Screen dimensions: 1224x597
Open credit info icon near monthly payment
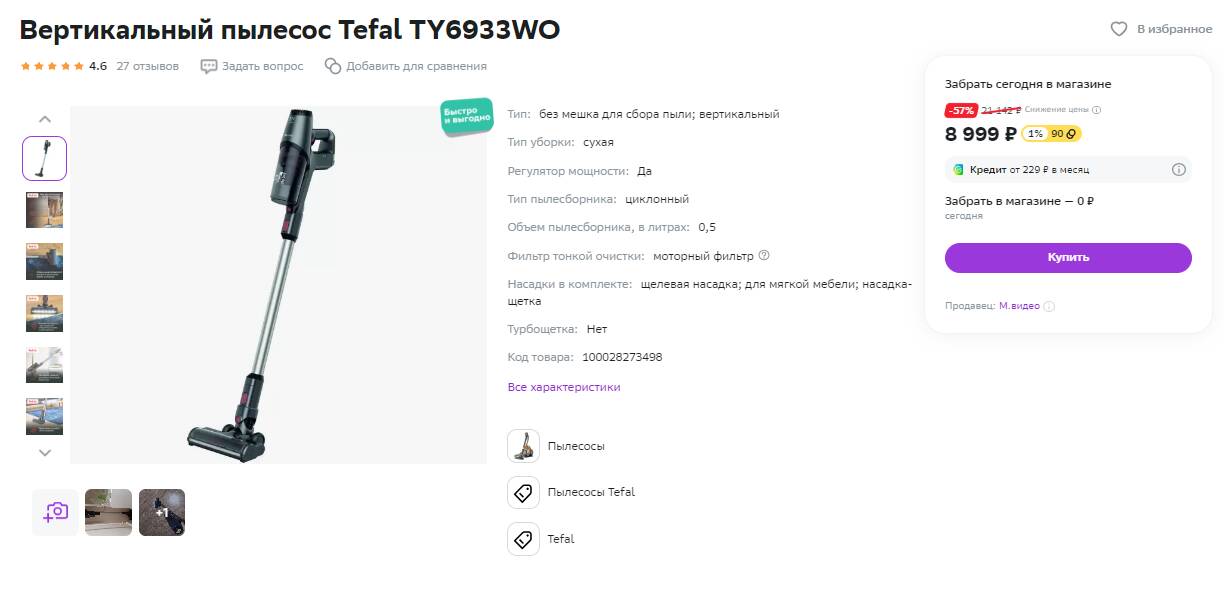pos(1178,170)
